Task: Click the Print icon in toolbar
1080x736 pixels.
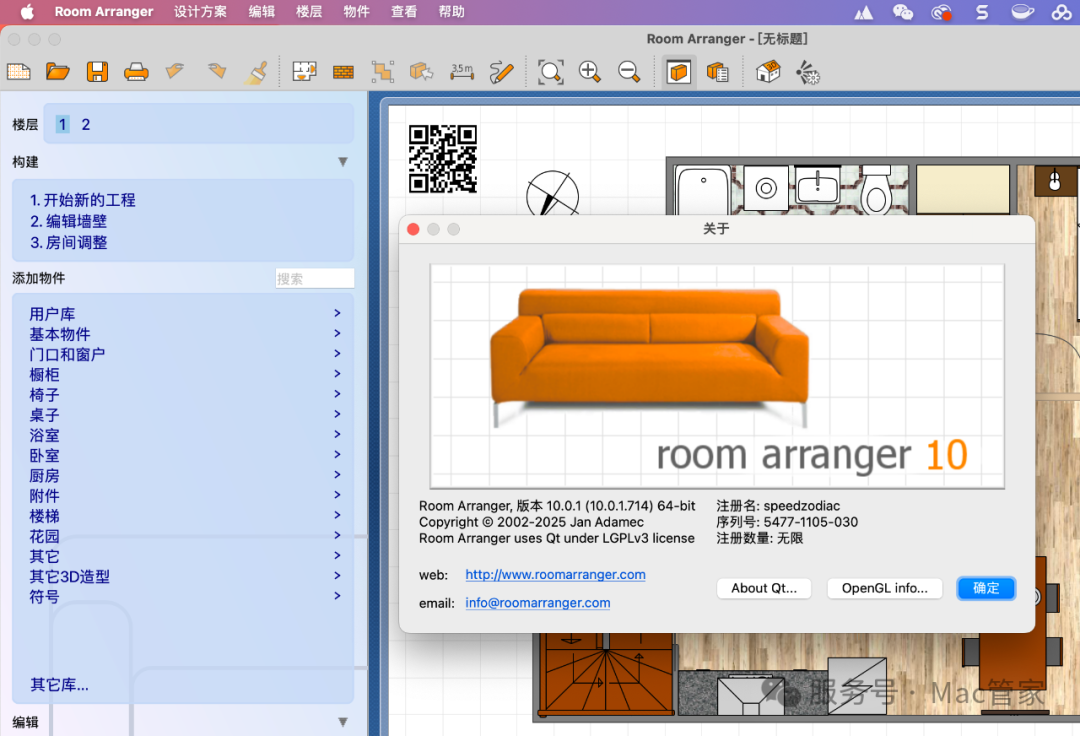Action: tap(136, 71)
